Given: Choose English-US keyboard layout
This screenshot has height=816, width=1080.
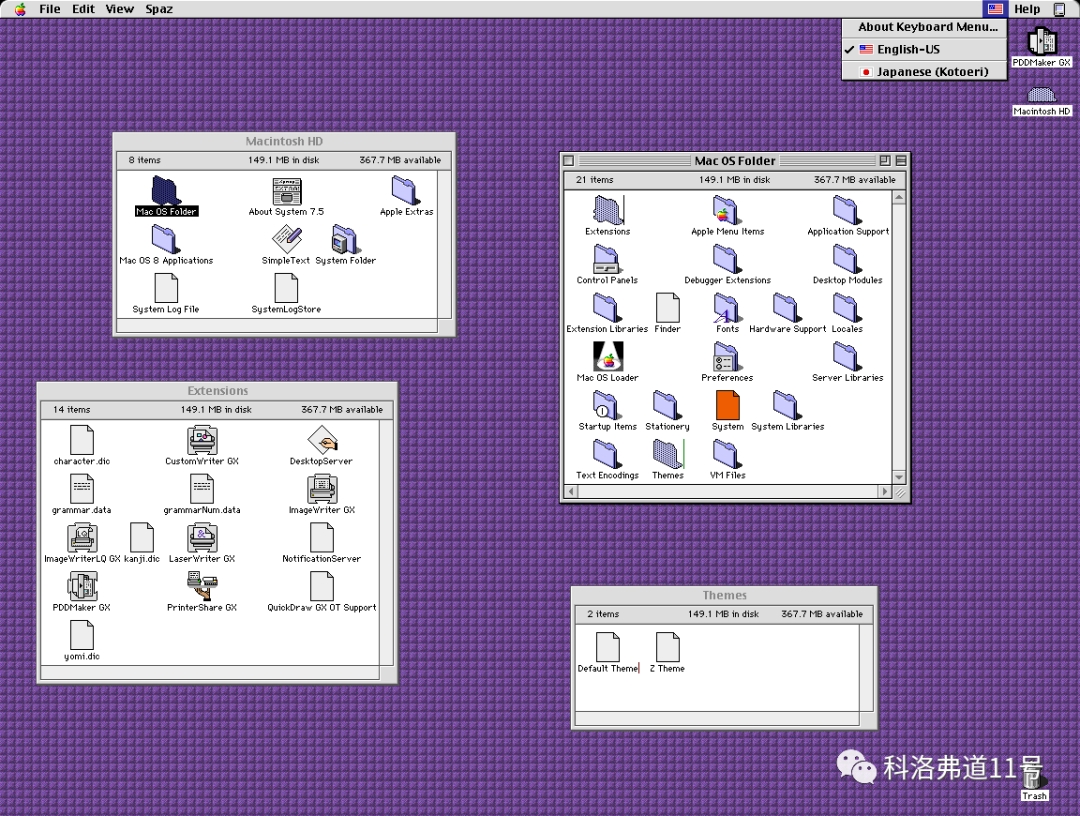Looking at the screenshot, I should coord(908,49).
